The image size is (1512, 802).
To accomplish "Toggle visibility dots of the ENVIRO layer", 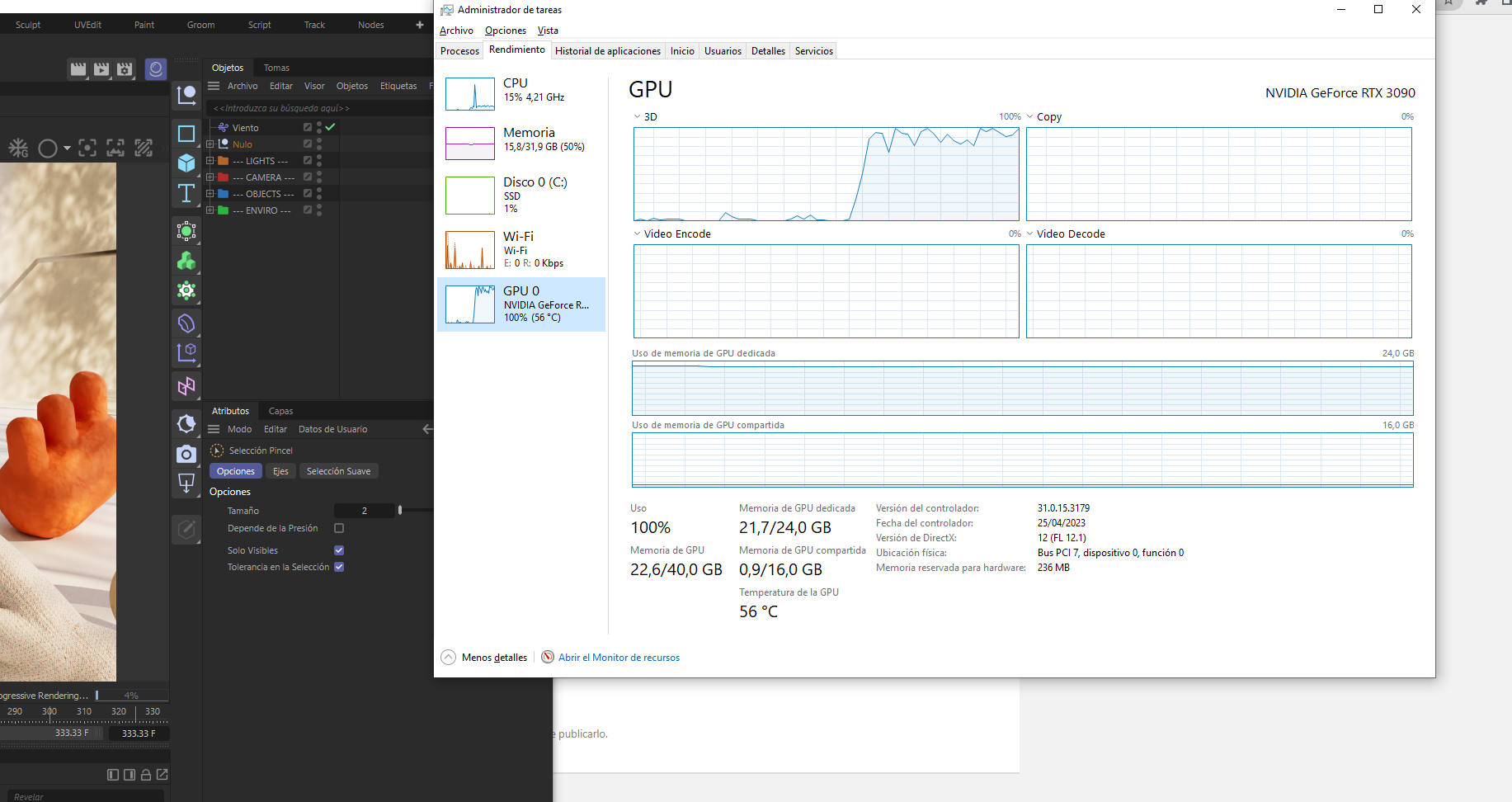I will (319, 210).
